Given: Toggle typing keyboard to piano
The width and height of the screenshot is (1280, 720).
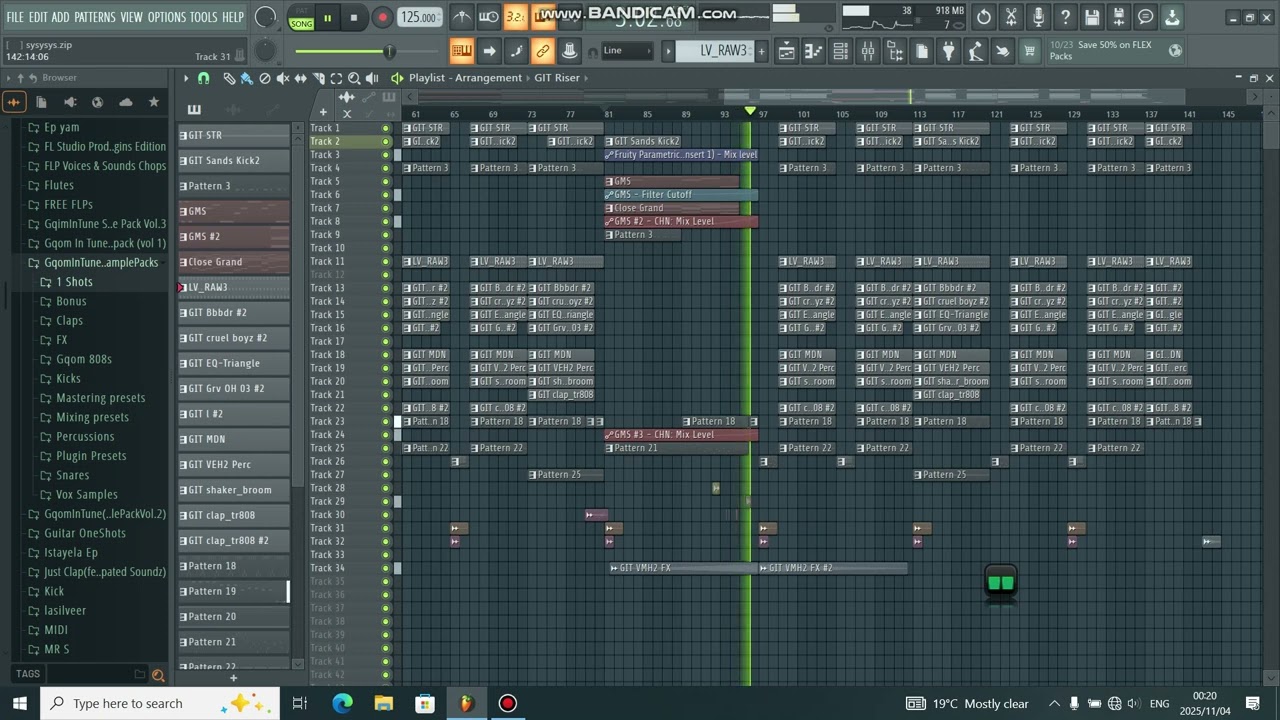Looking at the screenshot, I should click(461, 51).
